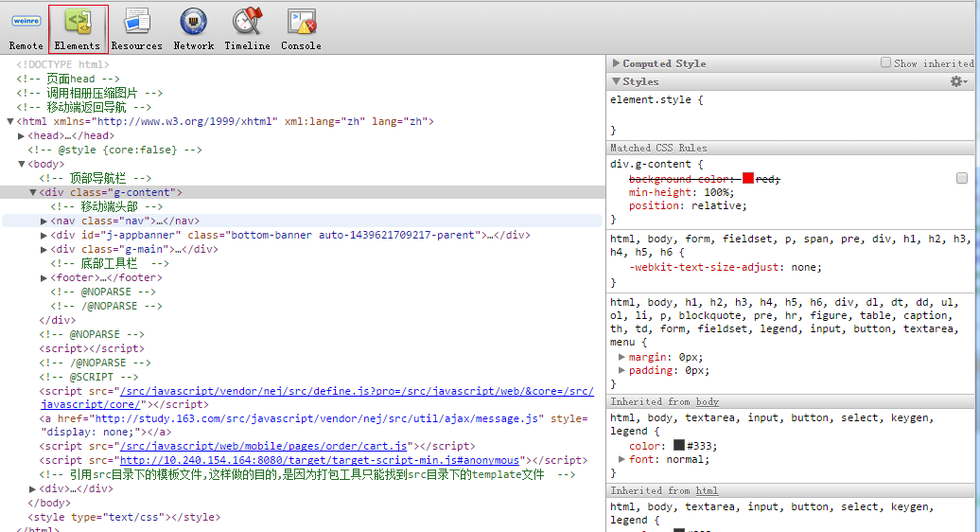Select the a href message.js element
980x532 pixels.
click(x=313, y=425)
